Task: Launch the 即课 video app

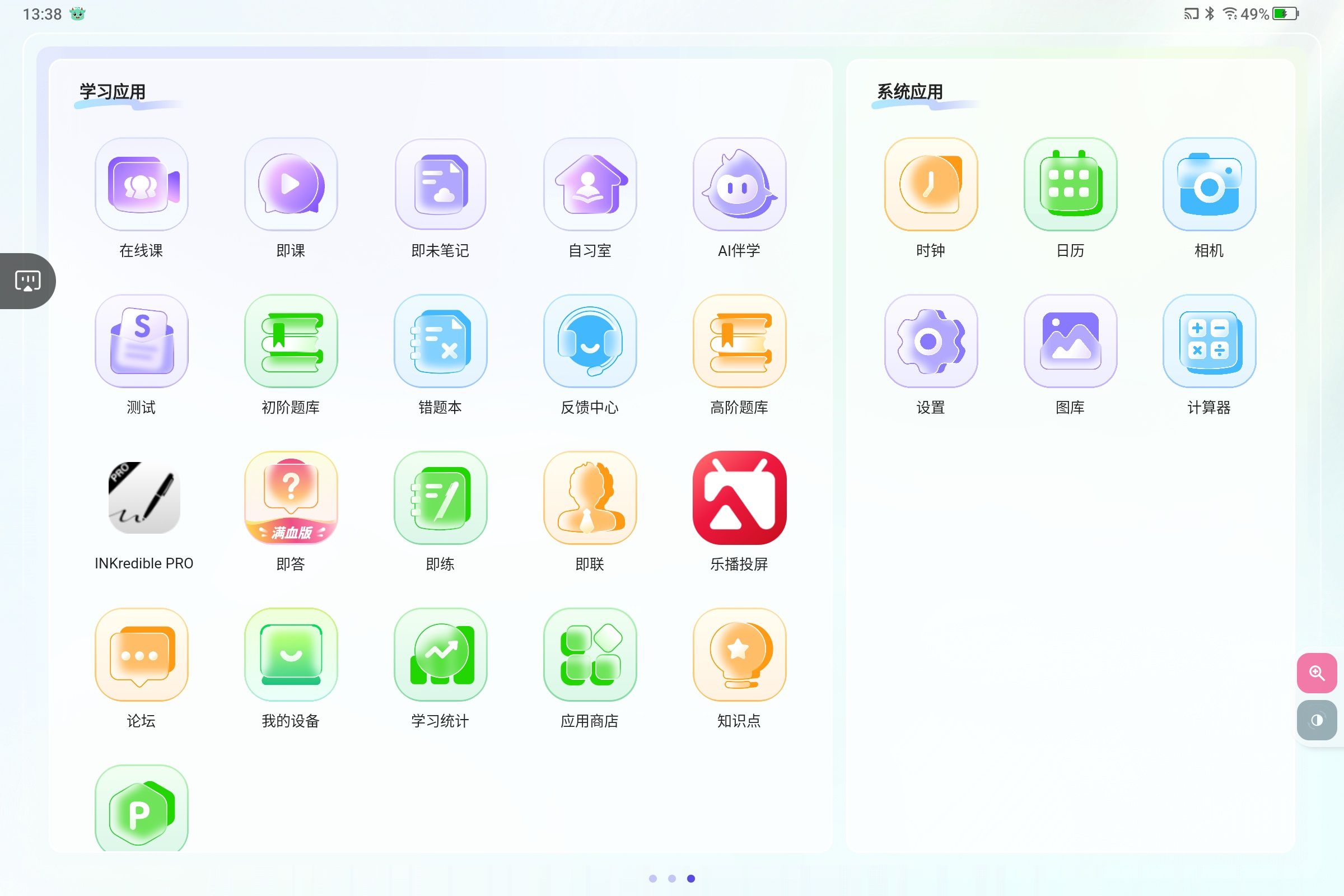Action: tap(291, 184)
